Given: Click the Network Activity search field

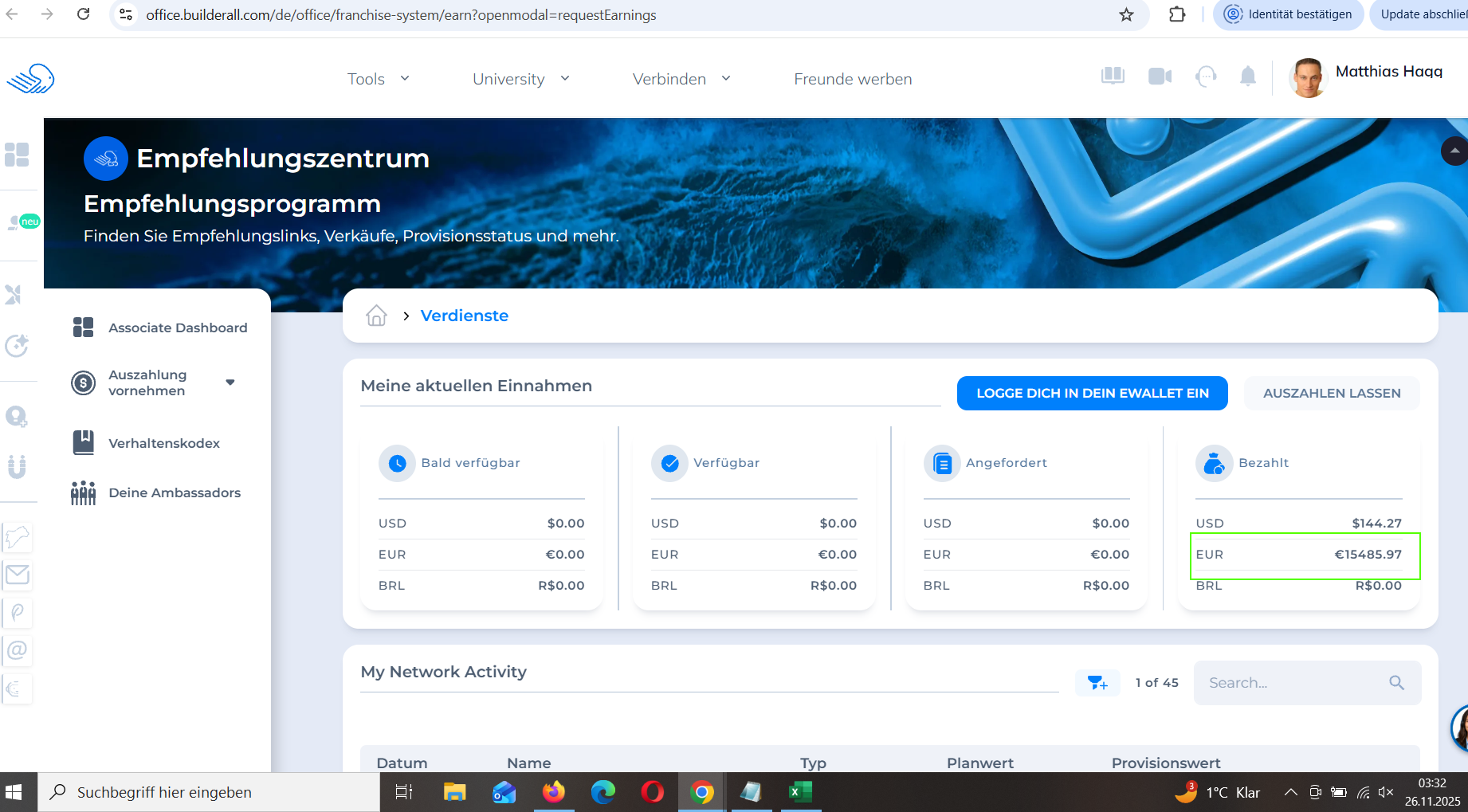Looking at the screenshot, I should 1295,683.
